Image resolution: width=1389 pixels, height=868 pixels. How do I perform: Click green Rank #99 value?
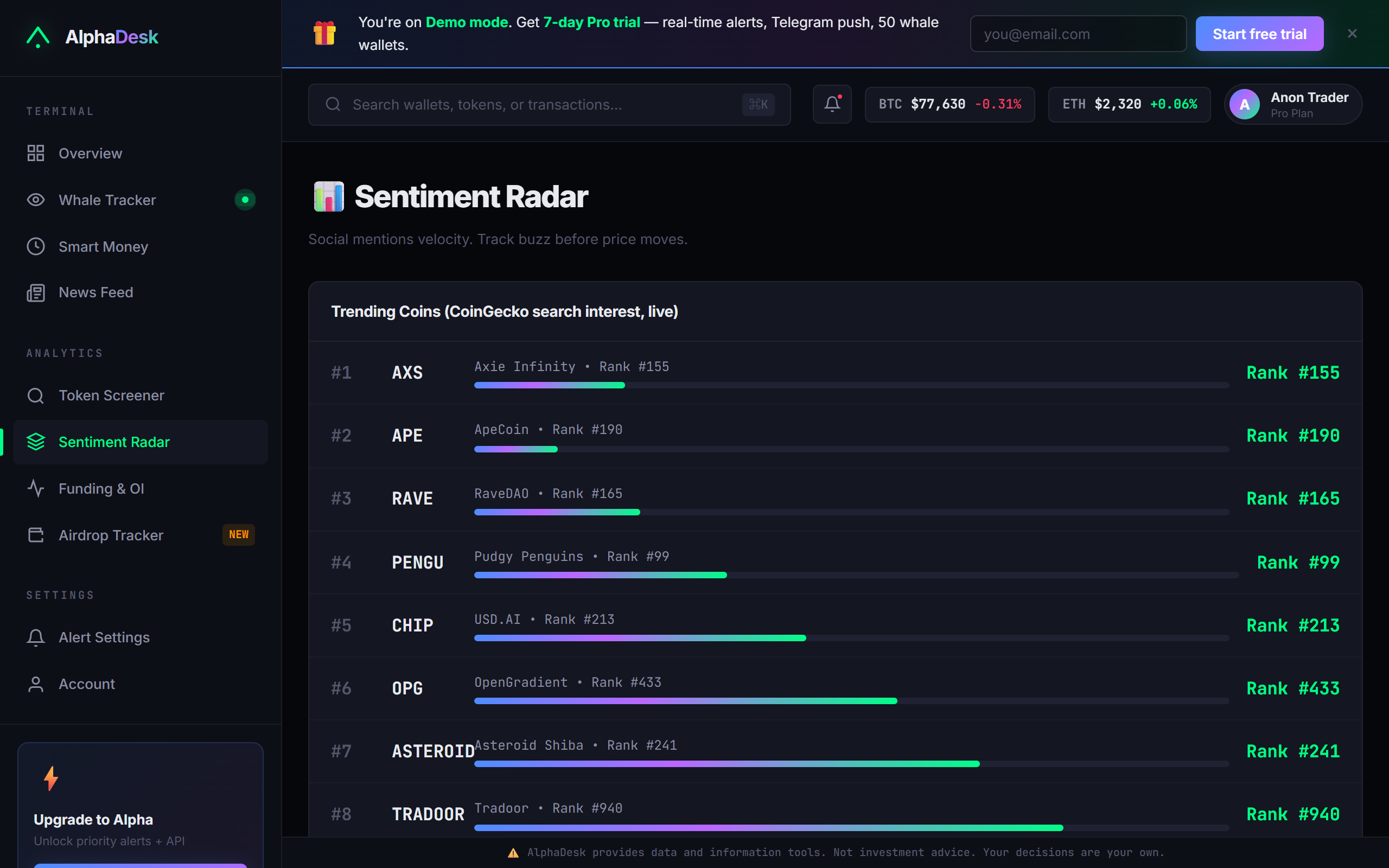tap(1298, 563)
